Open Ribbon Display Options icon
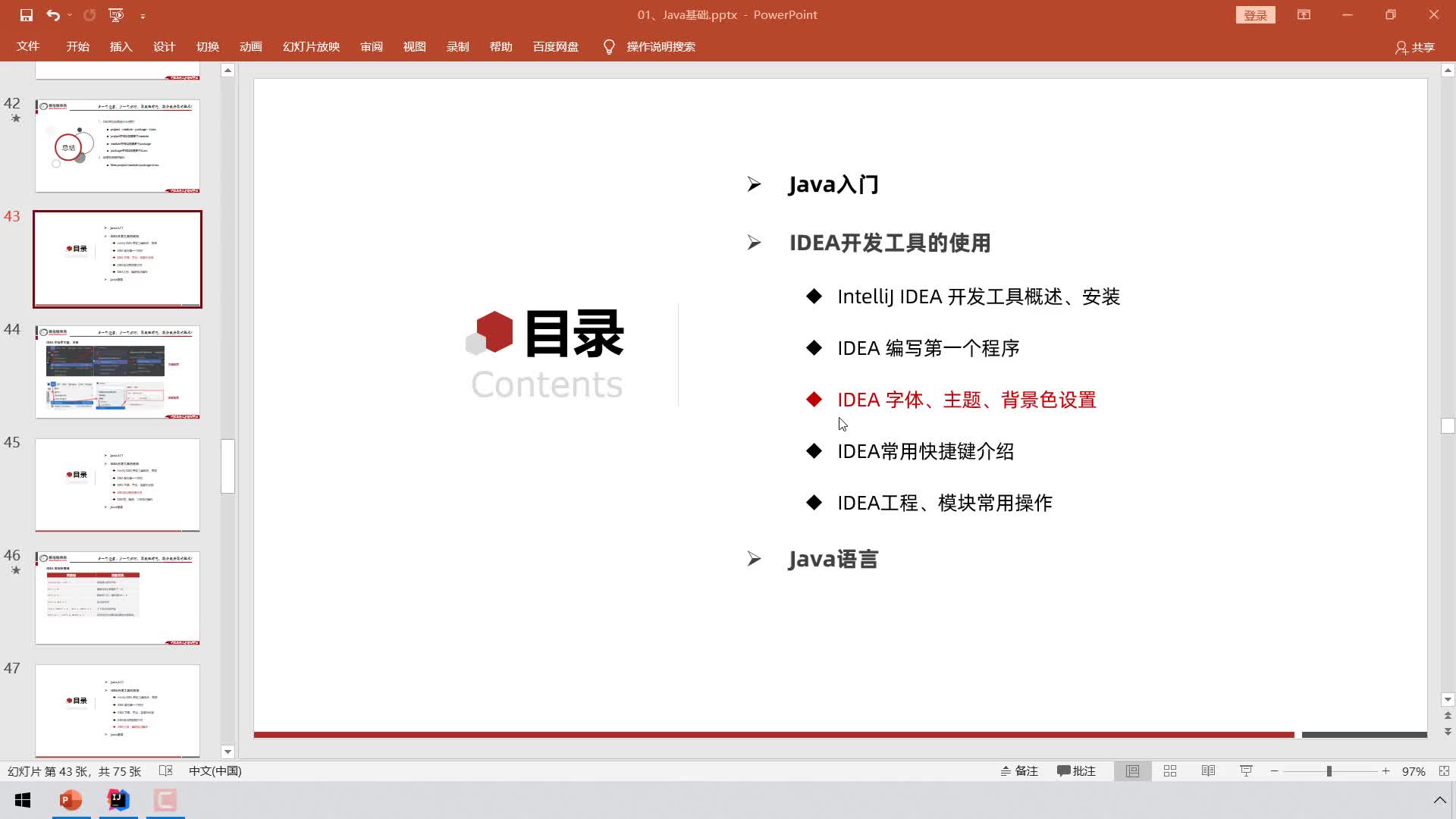The image size is (1456, 819). 1304,14
